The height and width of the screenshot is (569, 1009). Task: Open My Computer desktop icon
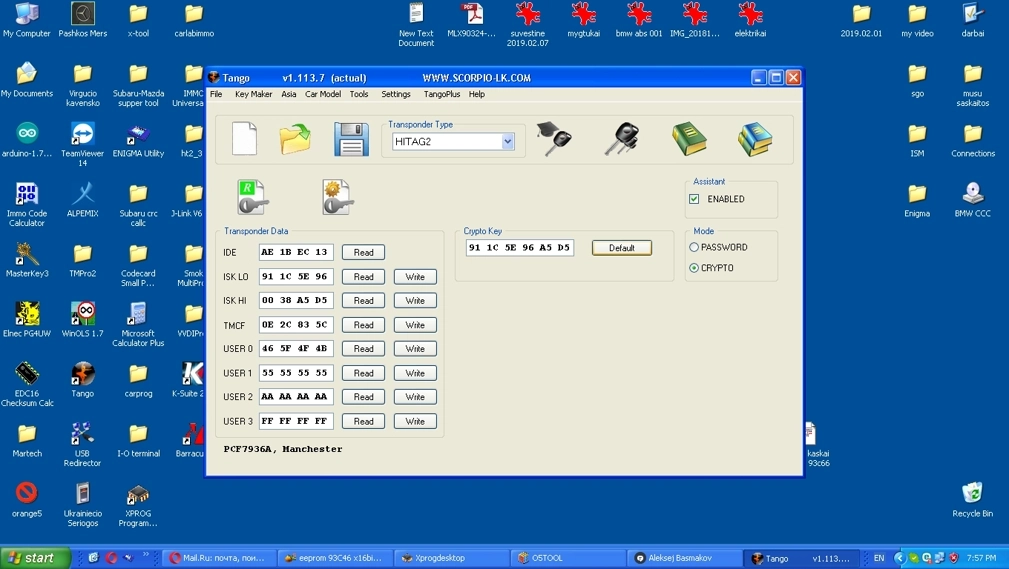(x=26, y=20)
